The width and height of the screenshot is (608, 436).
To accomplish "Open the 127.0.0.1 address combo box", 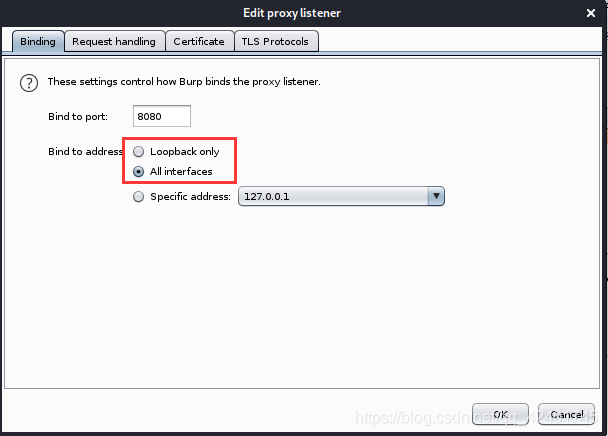I will [341, 196].
